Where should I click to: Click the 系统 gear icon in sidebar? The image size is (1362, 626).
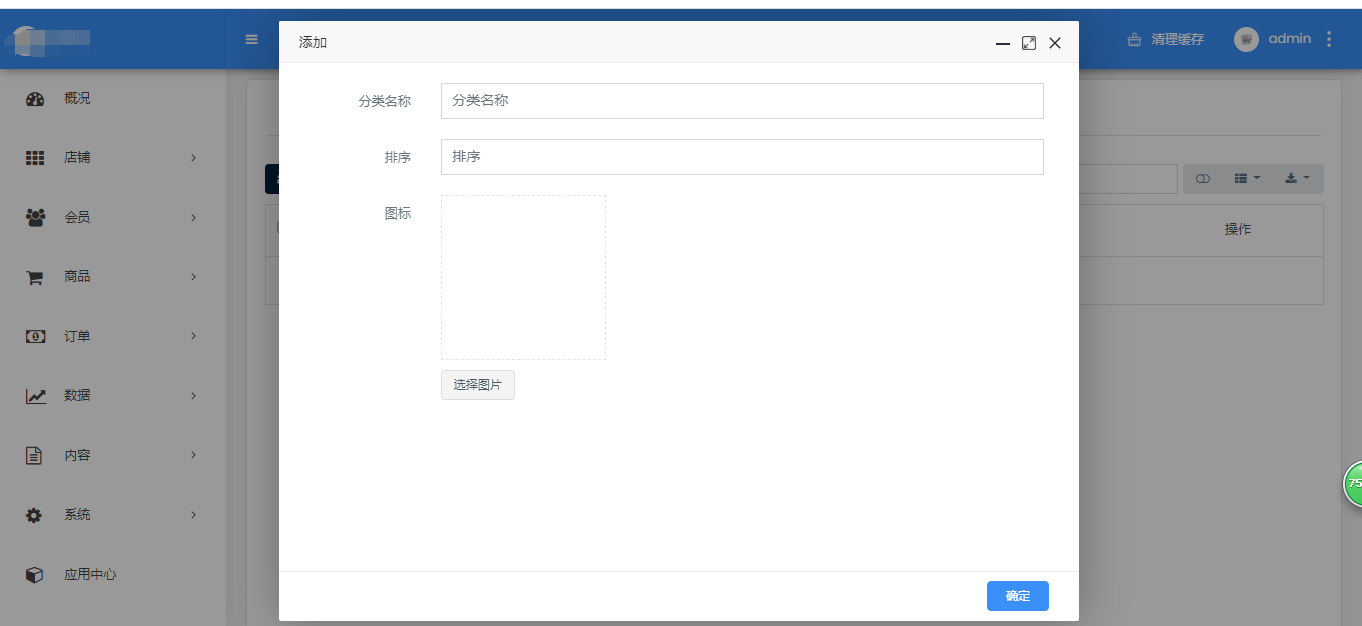click(x=35, y=515)
